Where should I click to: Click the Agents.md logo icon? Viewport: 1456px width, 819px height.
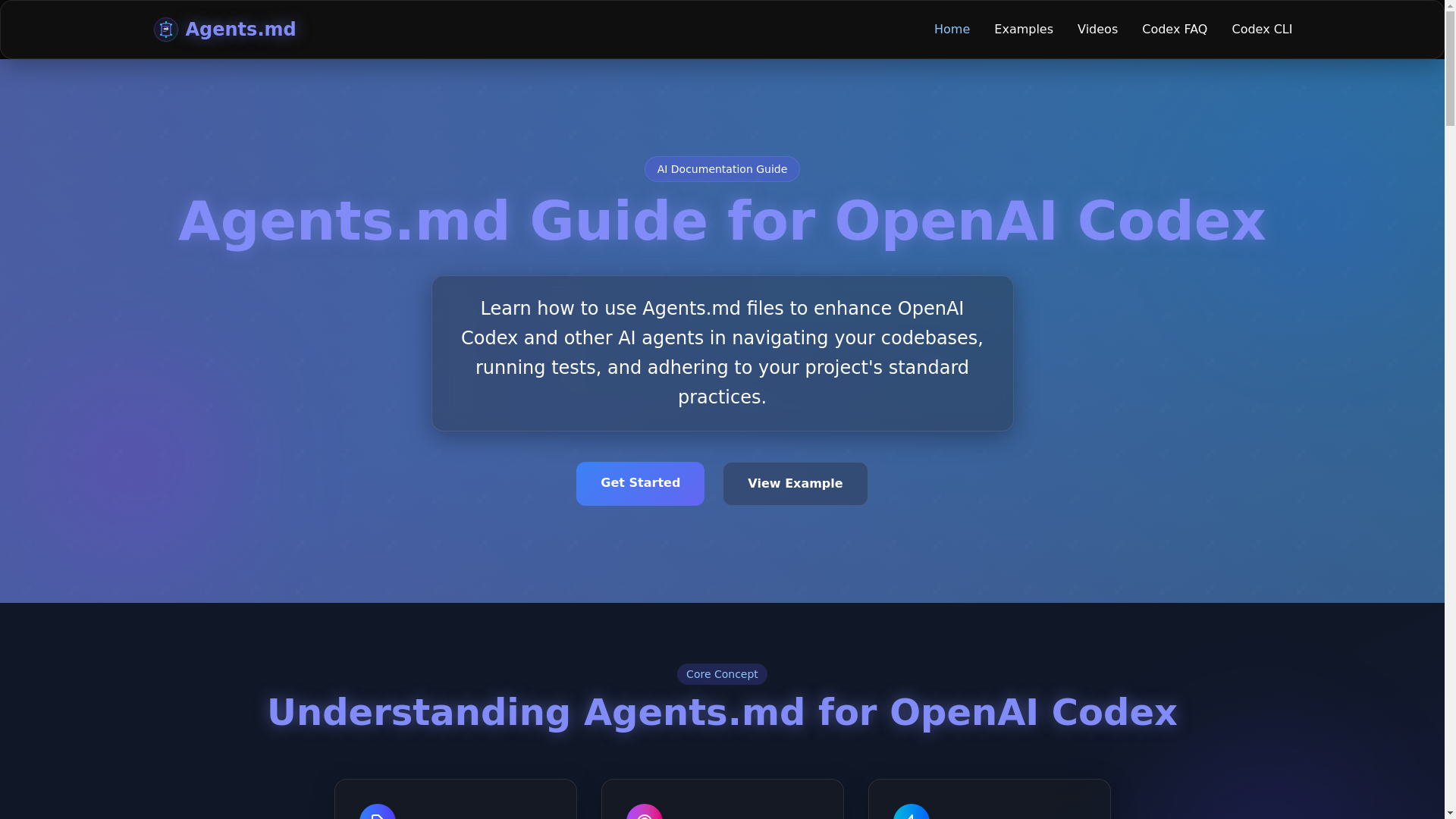[x=165, y=30]
